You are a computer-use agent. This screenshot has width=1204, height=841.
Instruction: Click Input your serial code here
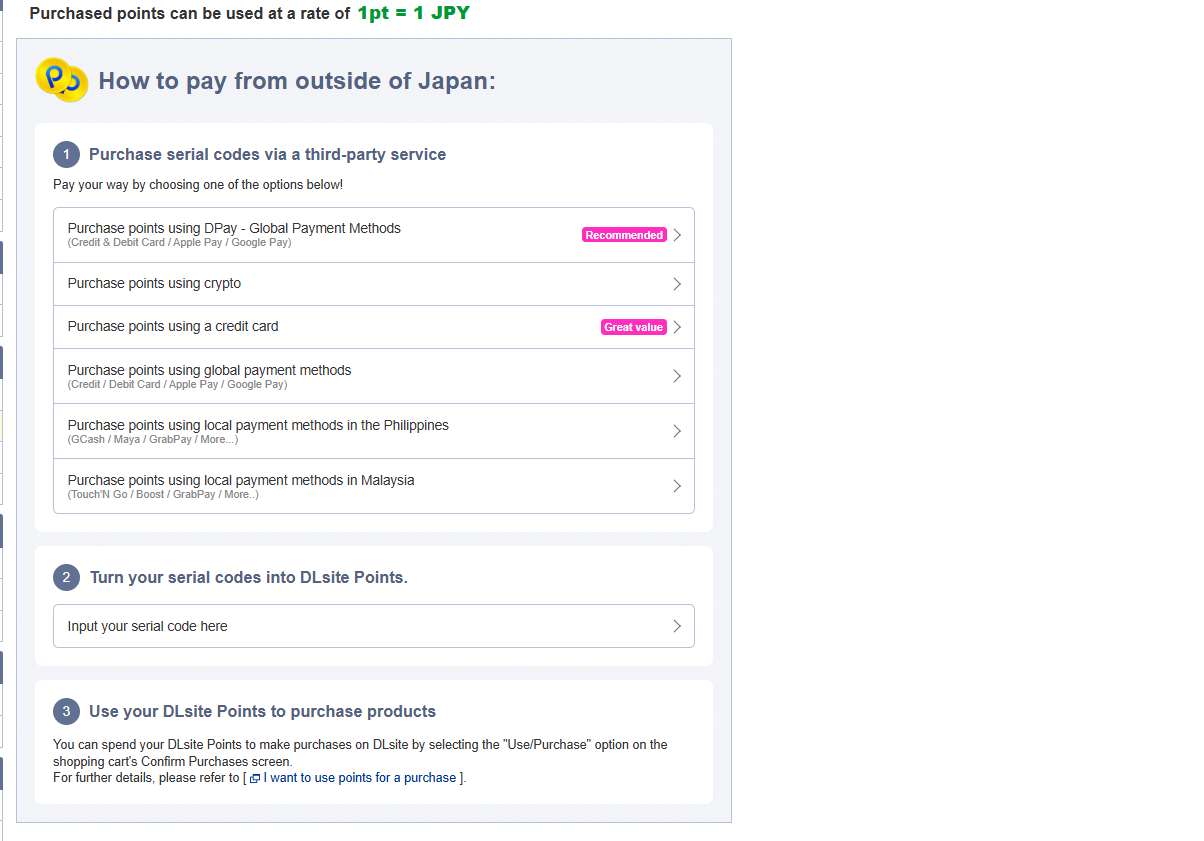(374, 626)
